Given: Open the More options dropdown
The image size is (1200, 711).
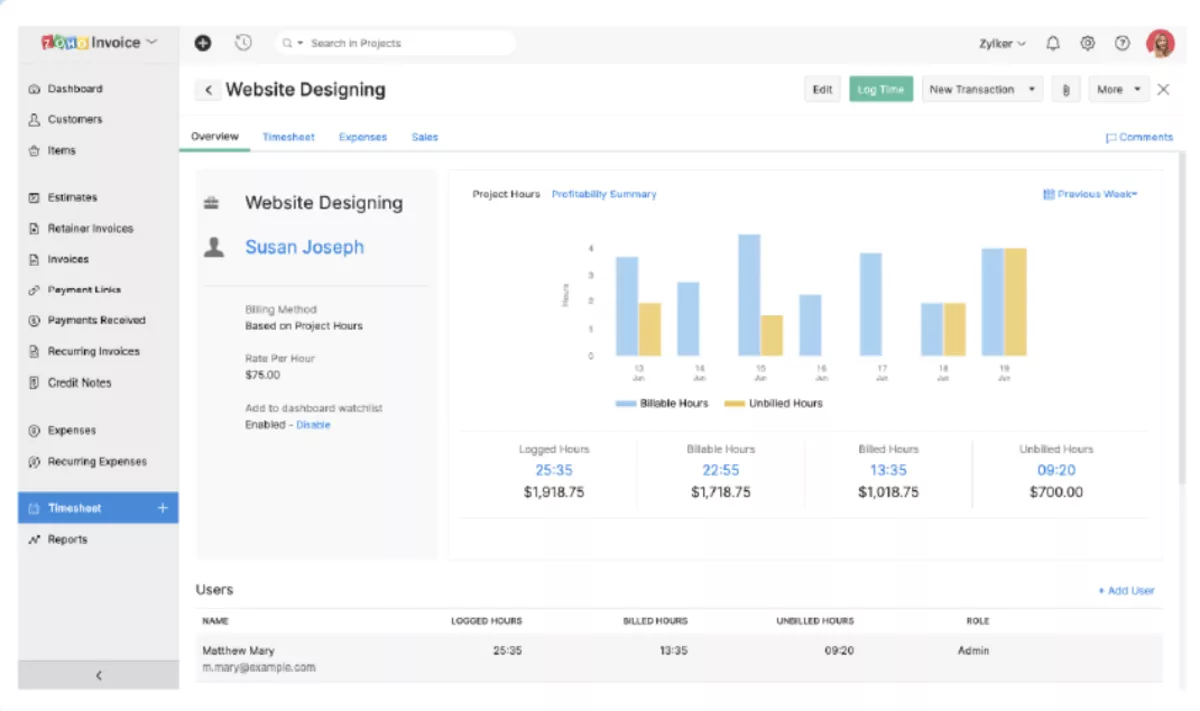Looking at the screenshot, I should pos(1118,90).
